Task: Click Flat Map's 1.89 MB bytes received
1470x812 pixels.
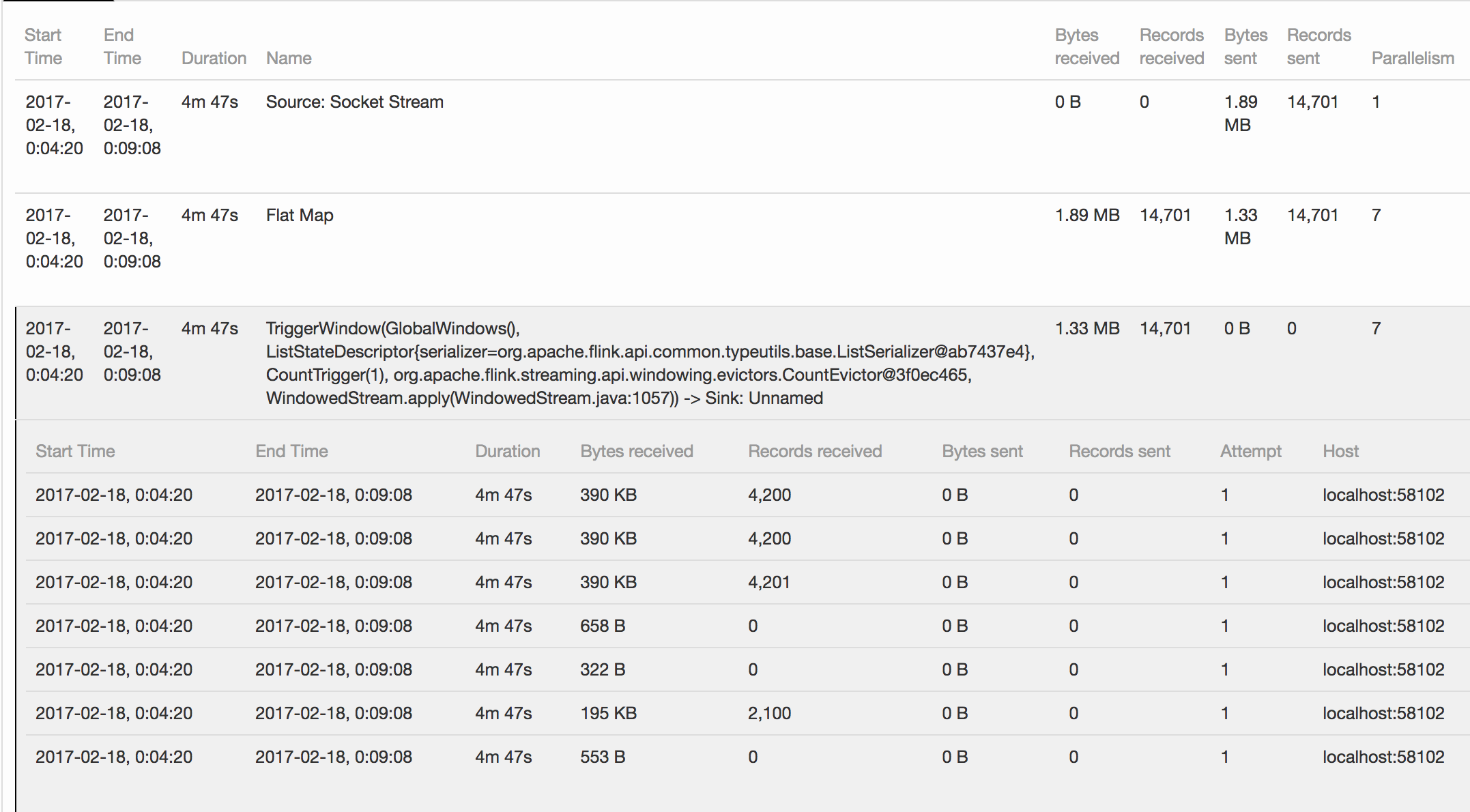Action: point(1086,216)
